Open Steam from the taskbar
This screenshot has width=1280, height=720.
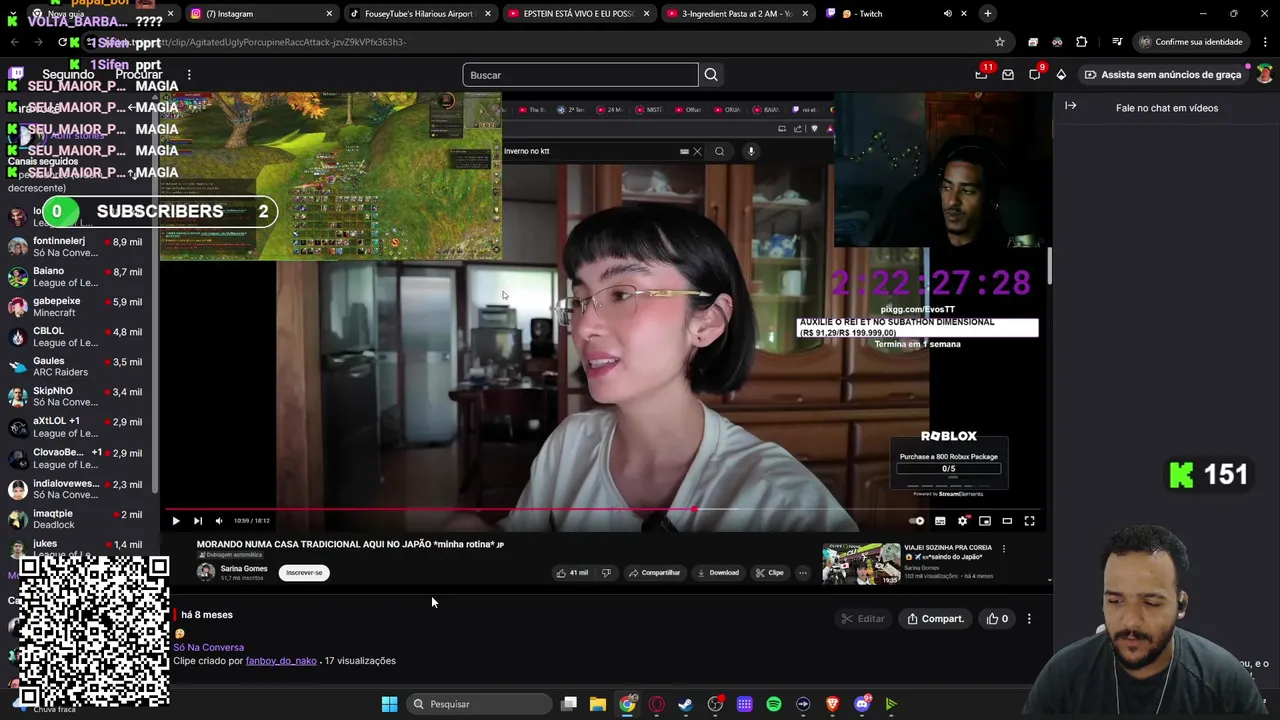click(685, 704)
